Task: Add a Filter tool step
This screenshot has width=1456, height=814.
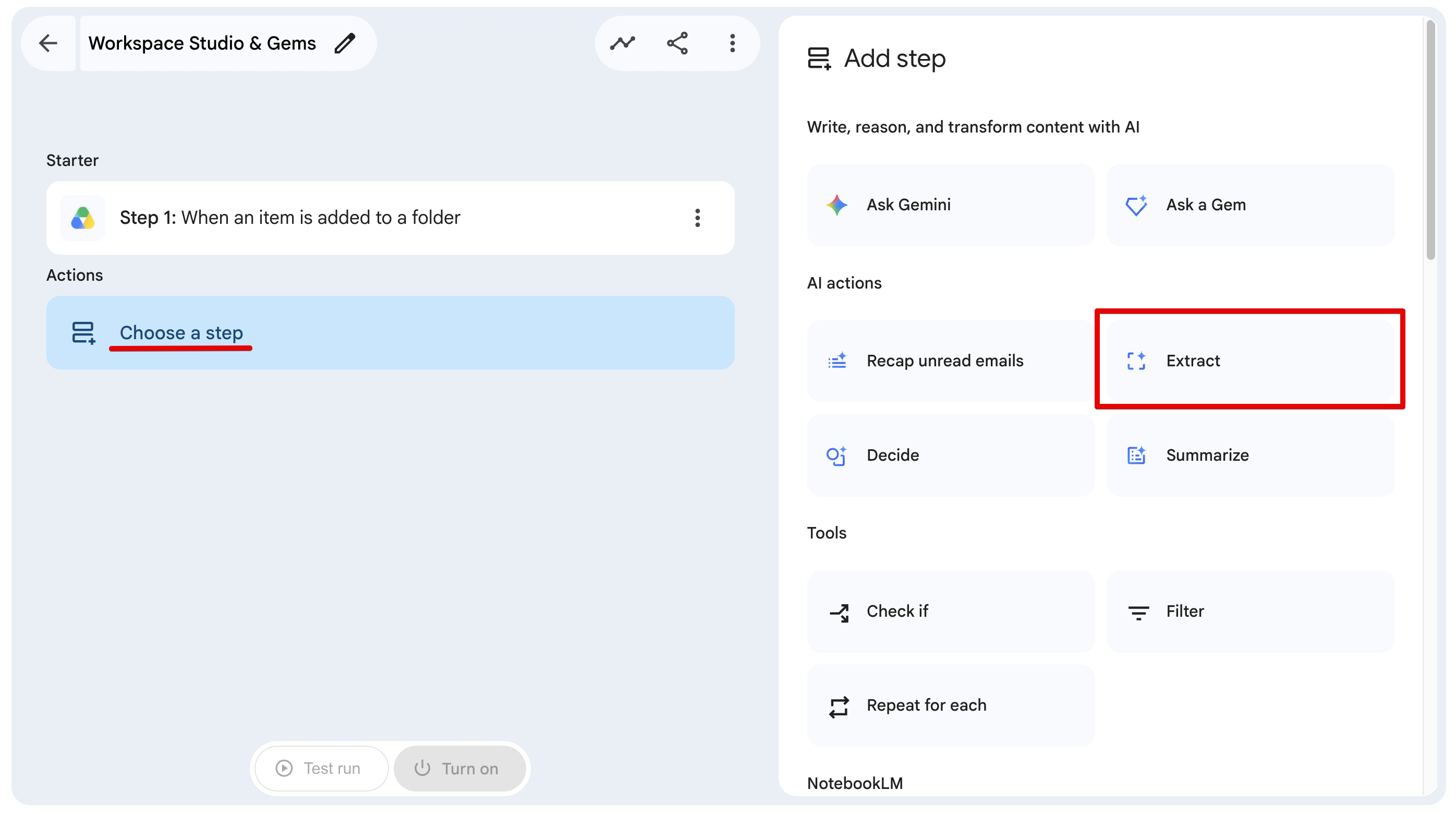Action: click(1250, 612)
